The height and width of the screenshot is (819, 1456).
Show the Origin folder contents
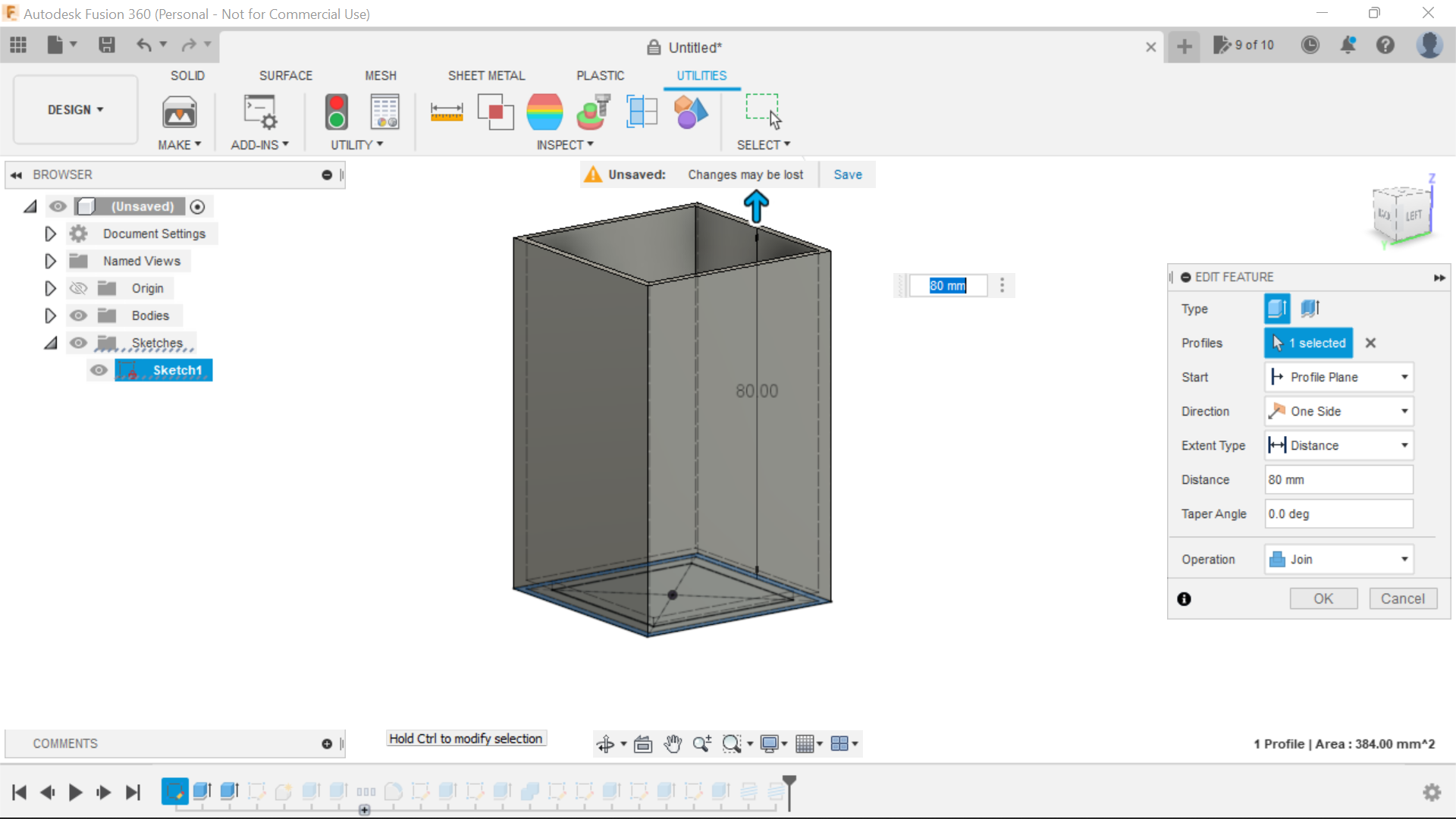click(x=50, y=288)
